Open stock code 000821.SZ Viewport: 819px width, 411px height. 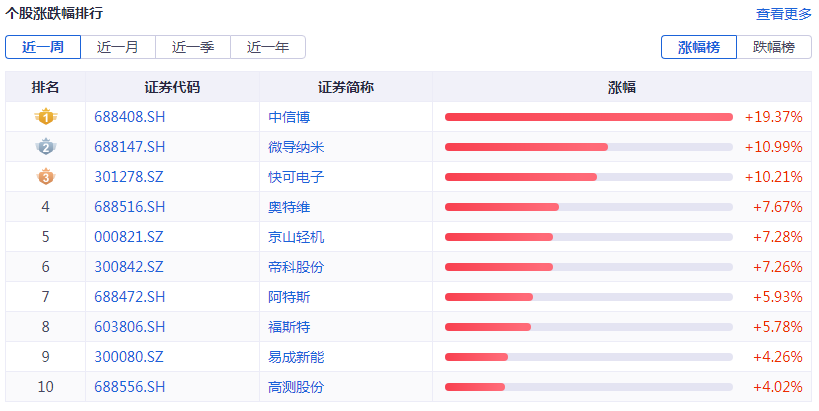pos(129,237)
